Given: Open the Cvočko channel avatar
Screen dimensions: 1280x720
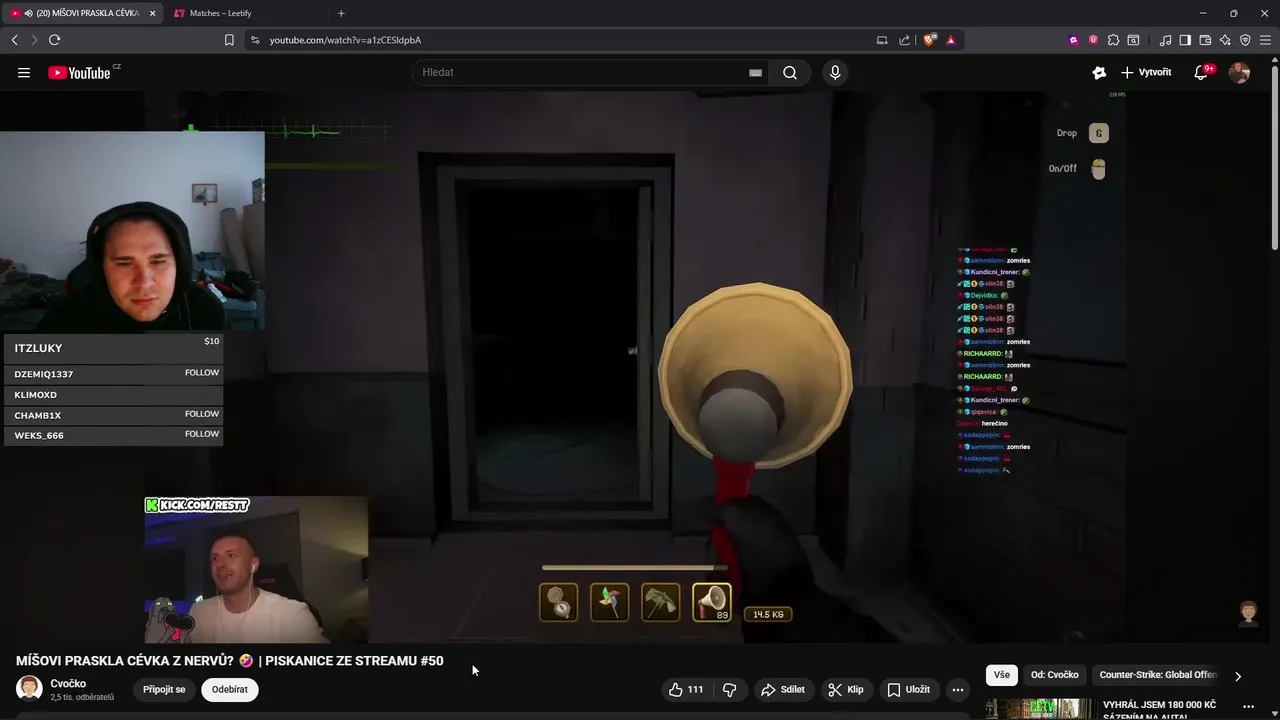Looking at the screenshot, I should pos(30,689).
